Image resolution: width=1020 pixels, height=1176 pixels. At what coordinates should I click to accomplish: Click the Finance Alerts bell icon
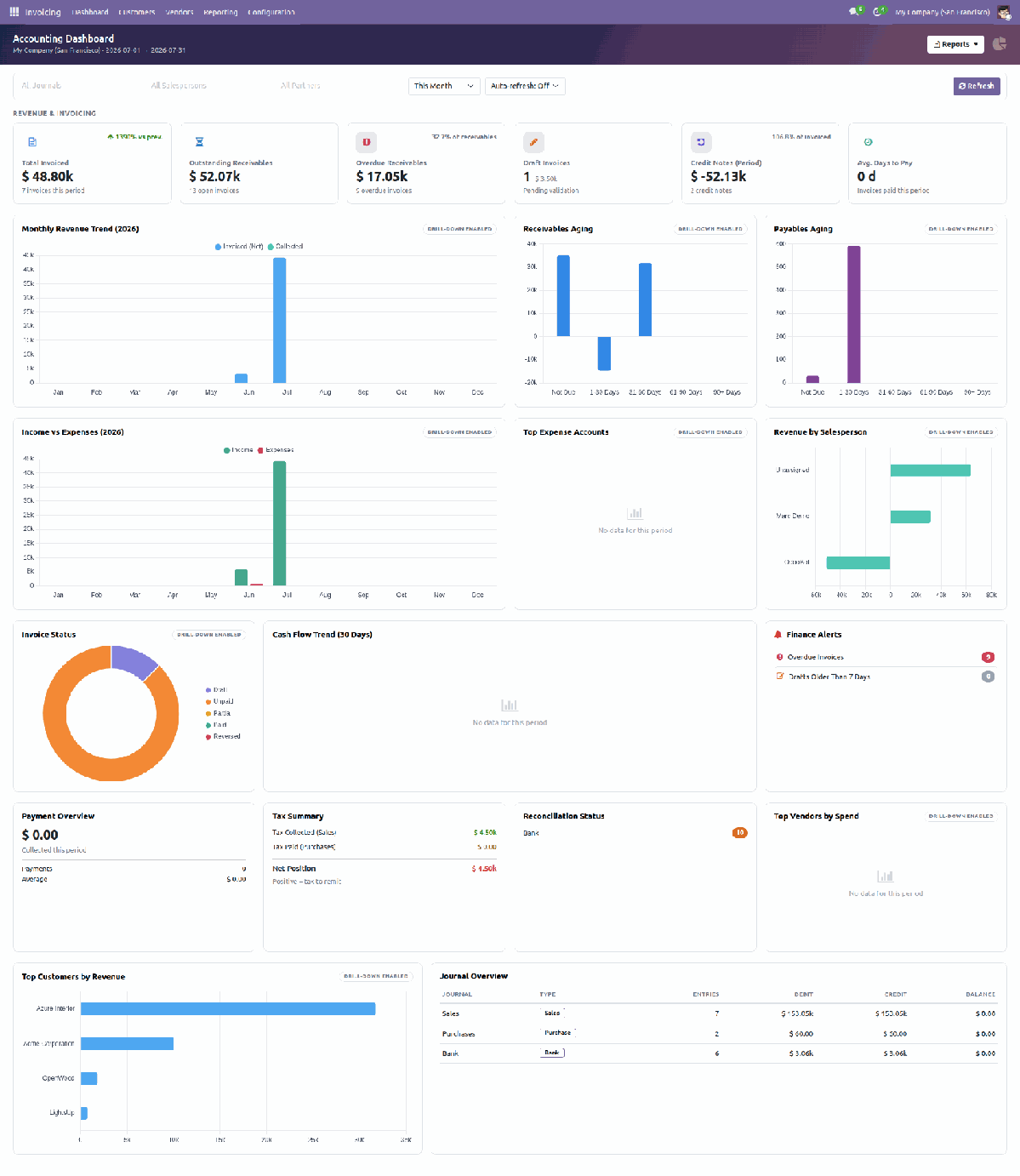pos(778,635)
